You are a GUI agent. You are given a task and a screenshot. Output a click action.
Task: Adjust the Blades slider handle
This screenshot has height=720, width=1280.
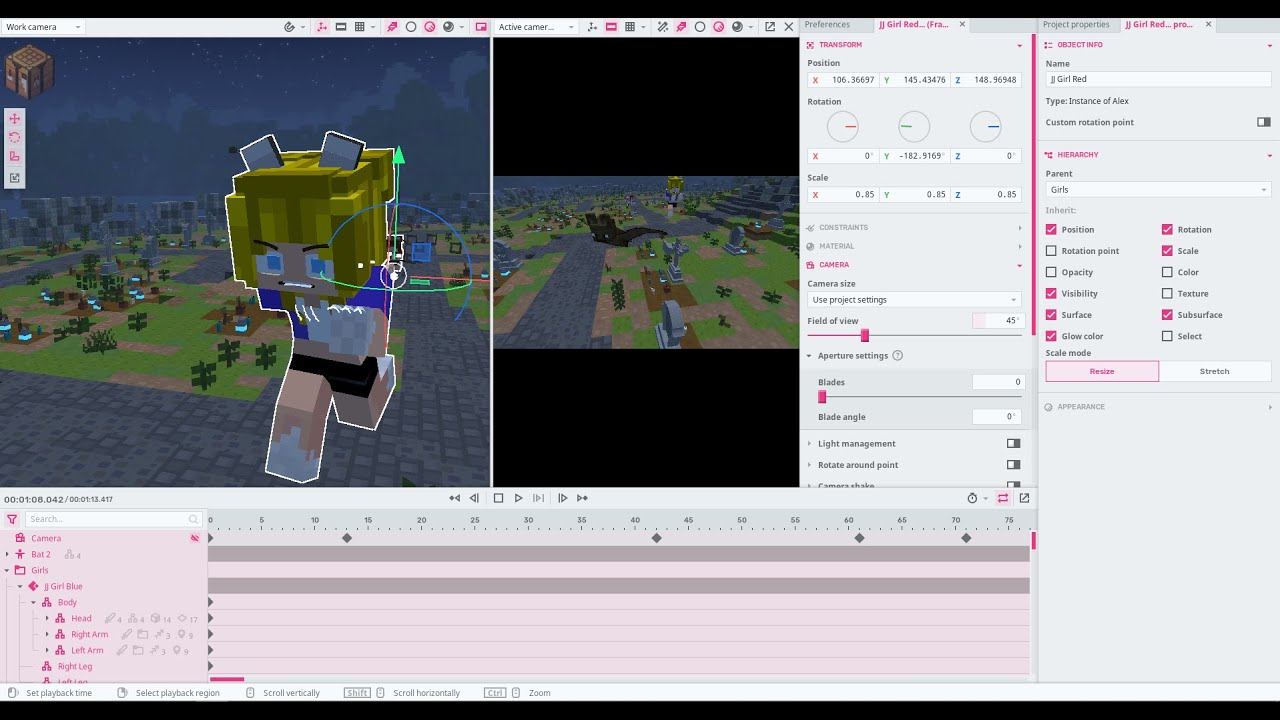(x=822, y=397)
